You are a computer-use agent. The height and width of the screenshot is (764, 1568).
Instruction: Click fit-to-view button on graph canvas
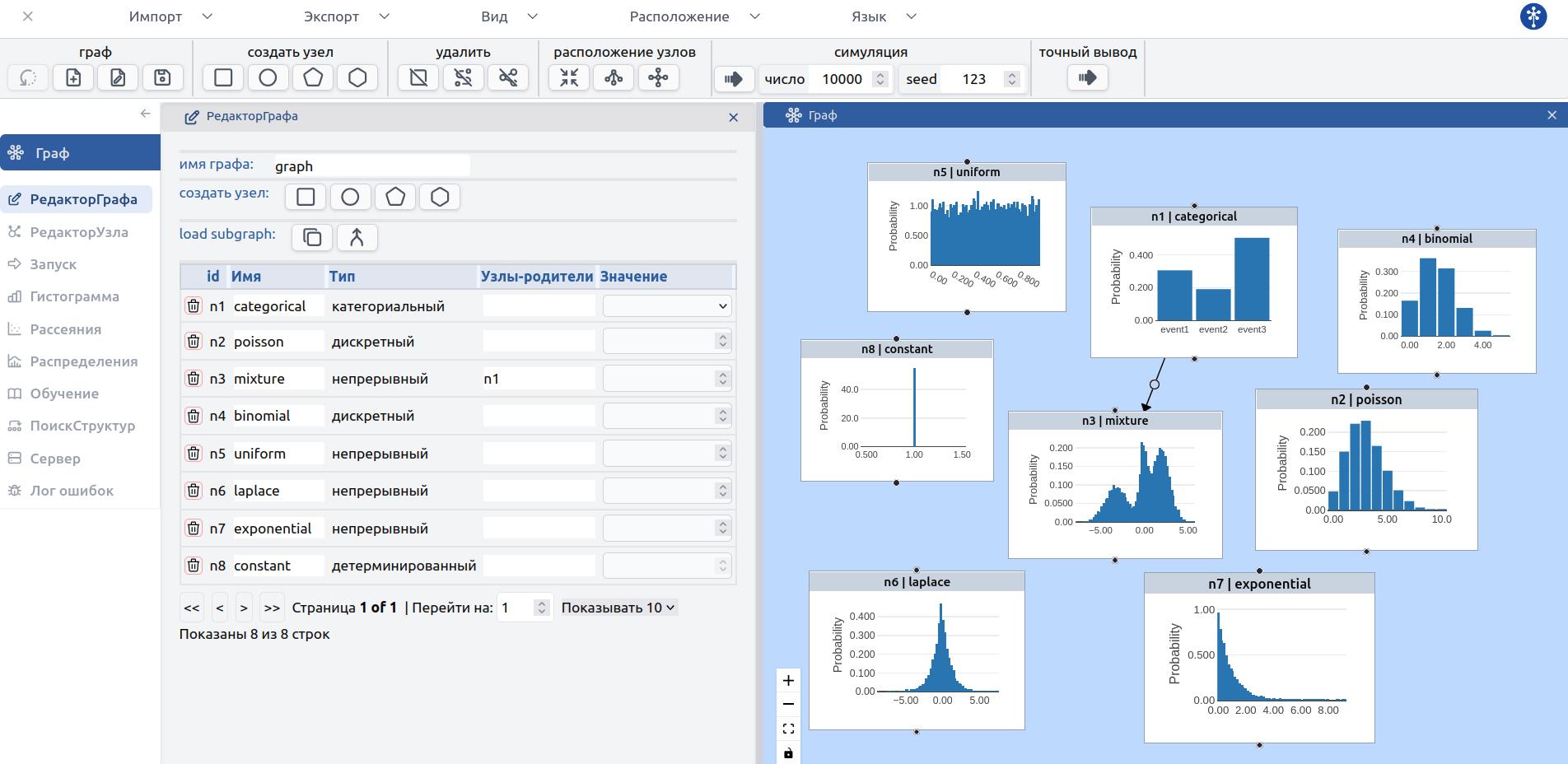coord(788,729)
